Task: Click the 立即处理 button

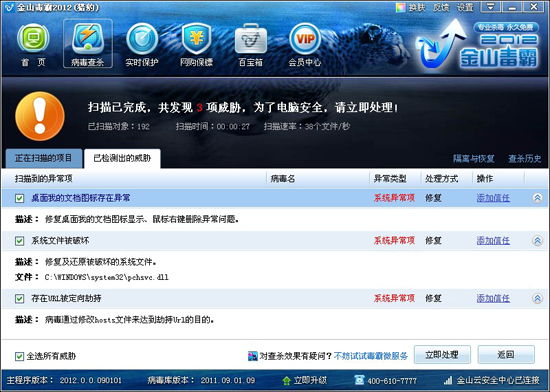Action: coord(442,354)
